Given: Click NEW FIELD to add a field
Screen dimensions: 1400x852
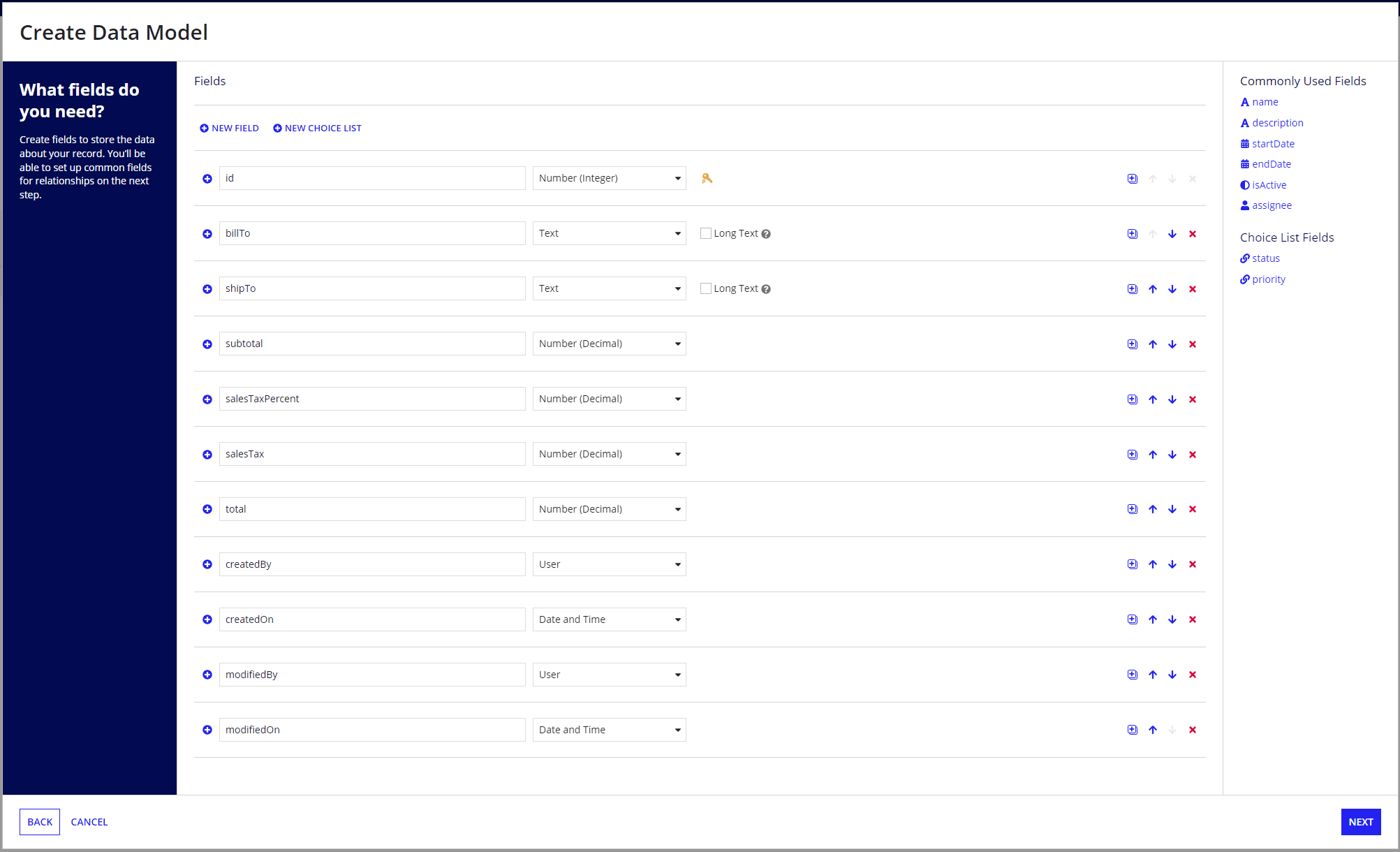Looking at the screenshot, I should point(229,128).
